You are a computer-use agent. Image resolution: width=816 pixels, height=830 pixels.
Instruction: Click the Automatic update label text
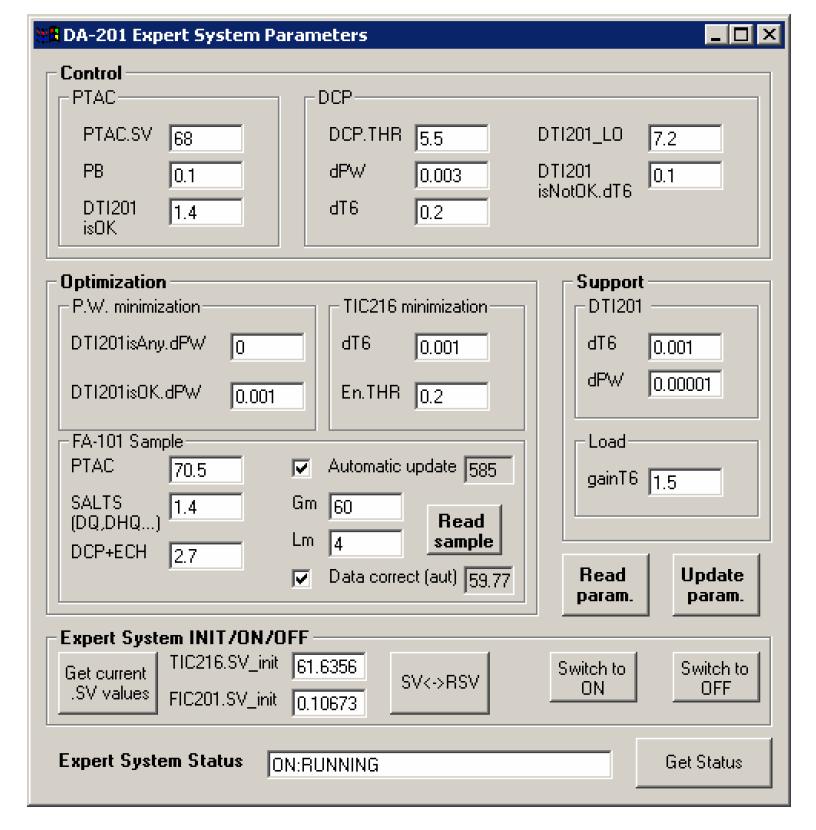(x=392, y=466)
